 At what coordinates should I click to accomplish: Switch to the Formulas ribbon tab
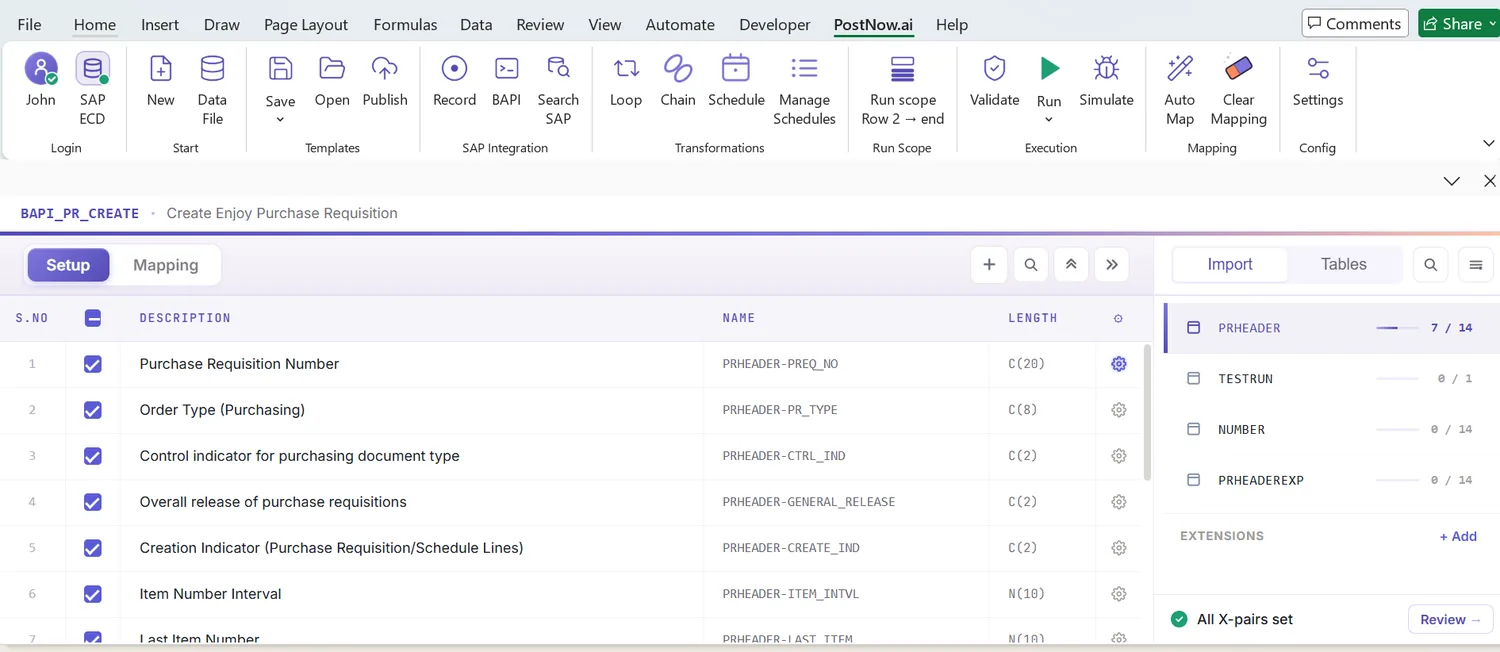pyautogui.click(x=405, y=24)
